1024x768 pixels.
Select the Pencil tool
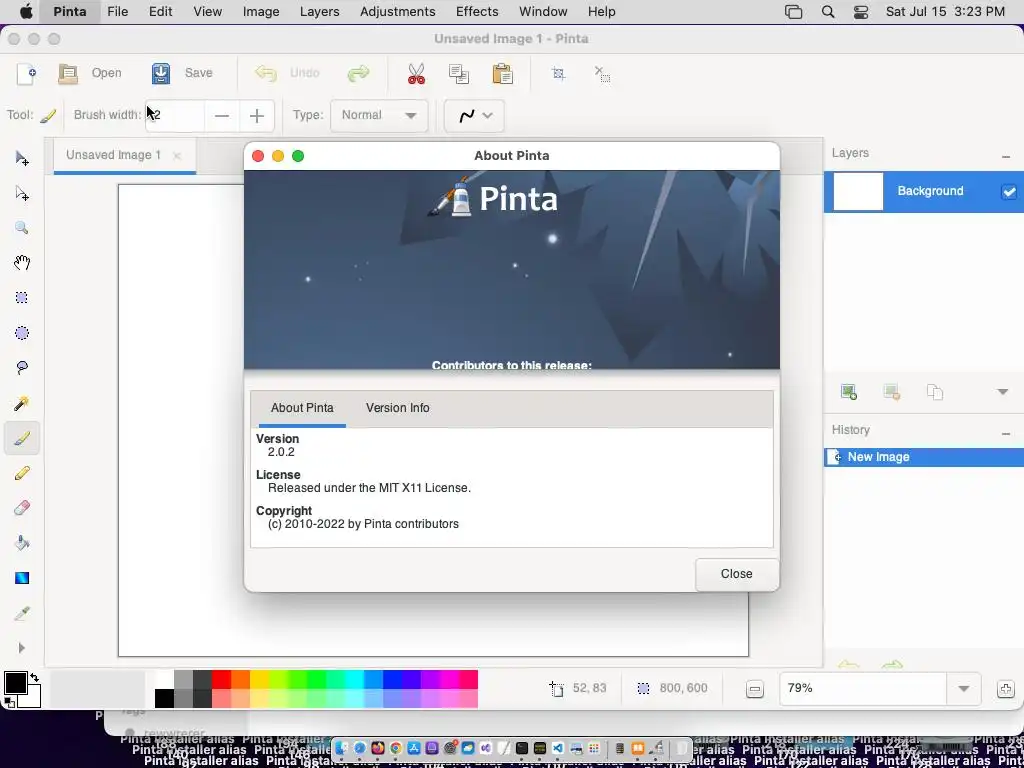click(22, 473)
